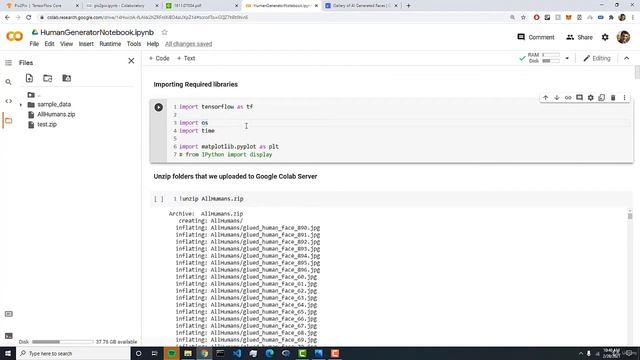
Task: Open more cell actions menu
Action: tap(624, 98)
